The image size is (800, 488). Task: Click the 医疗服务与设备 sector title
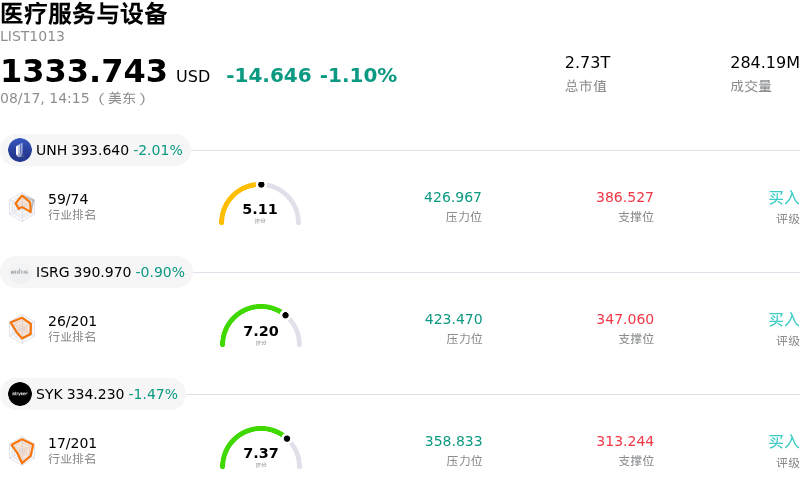point(84,14)
